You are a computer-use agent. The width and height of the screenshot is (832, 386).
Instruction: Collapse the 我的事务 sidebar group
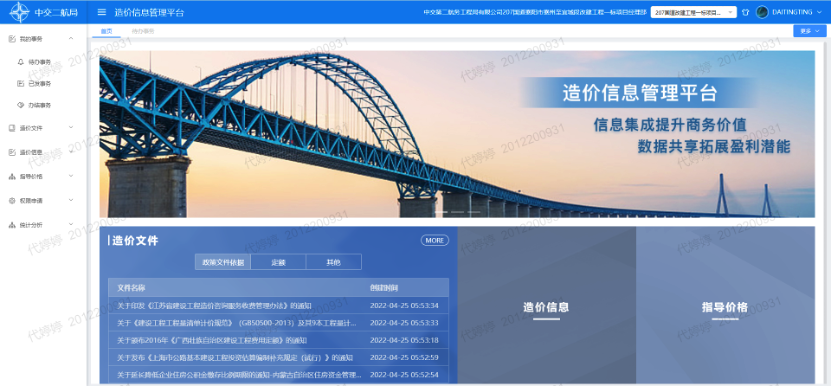71,38
